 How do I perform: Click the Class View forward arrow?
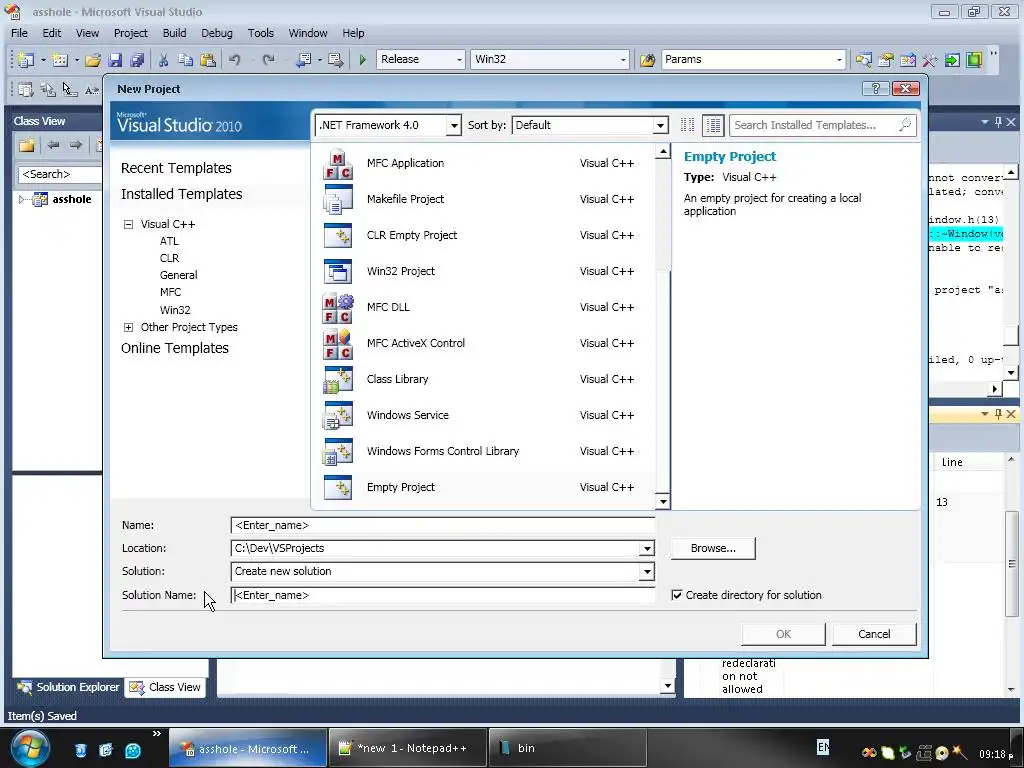76,145
